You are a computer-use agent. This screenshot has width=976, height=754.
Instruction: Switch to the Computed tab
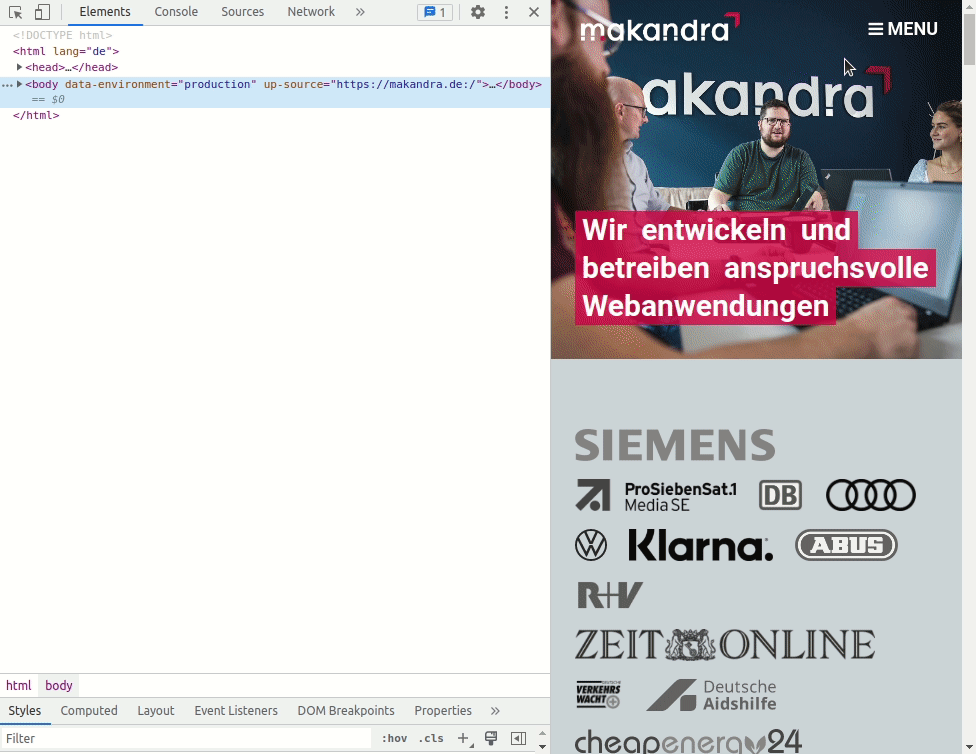point(89,711)
